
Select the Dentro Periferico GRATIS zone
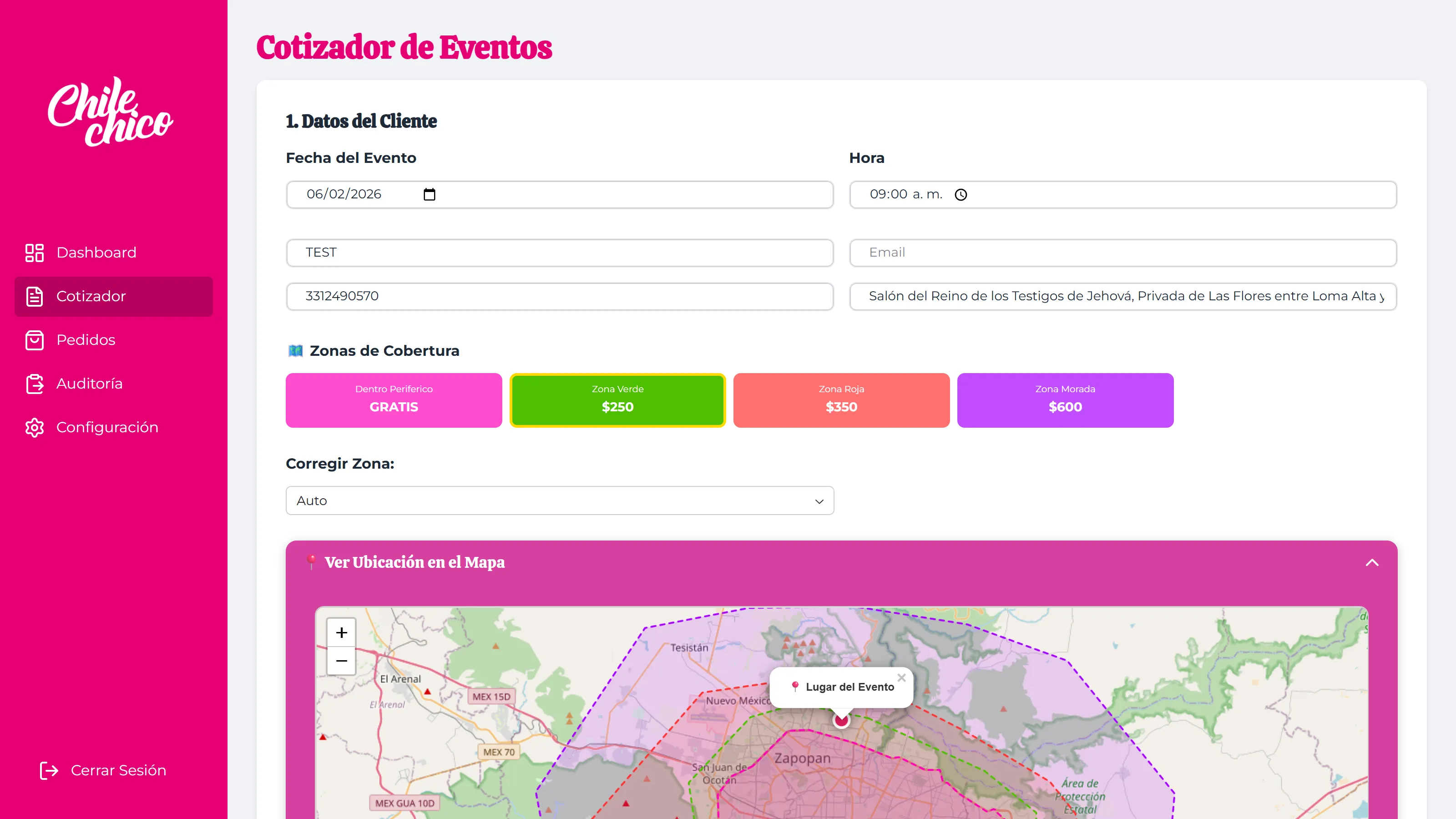click(x=394, y=400)
